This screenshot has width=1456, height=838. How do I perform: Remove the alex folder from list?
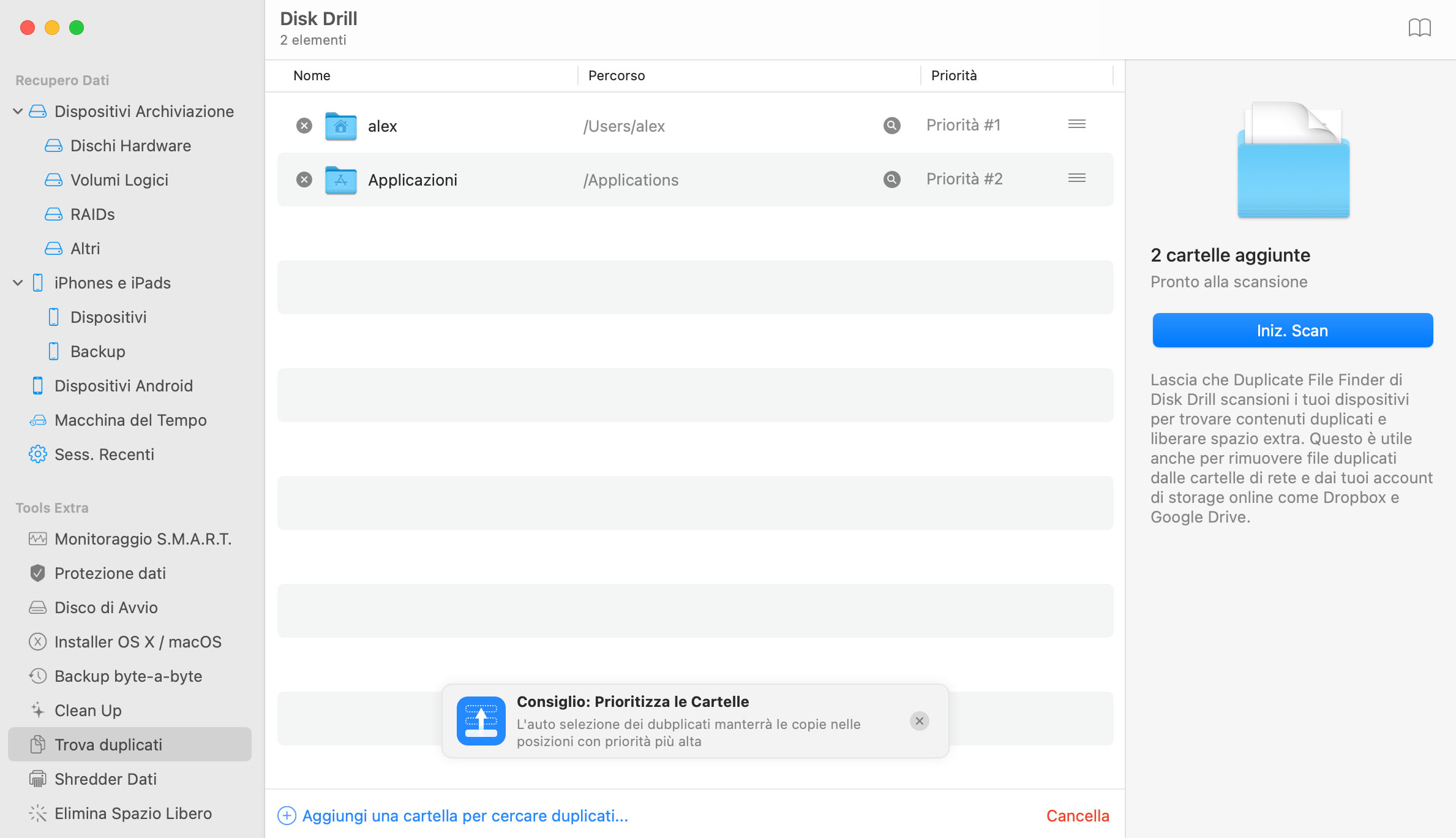coord(304,126)
